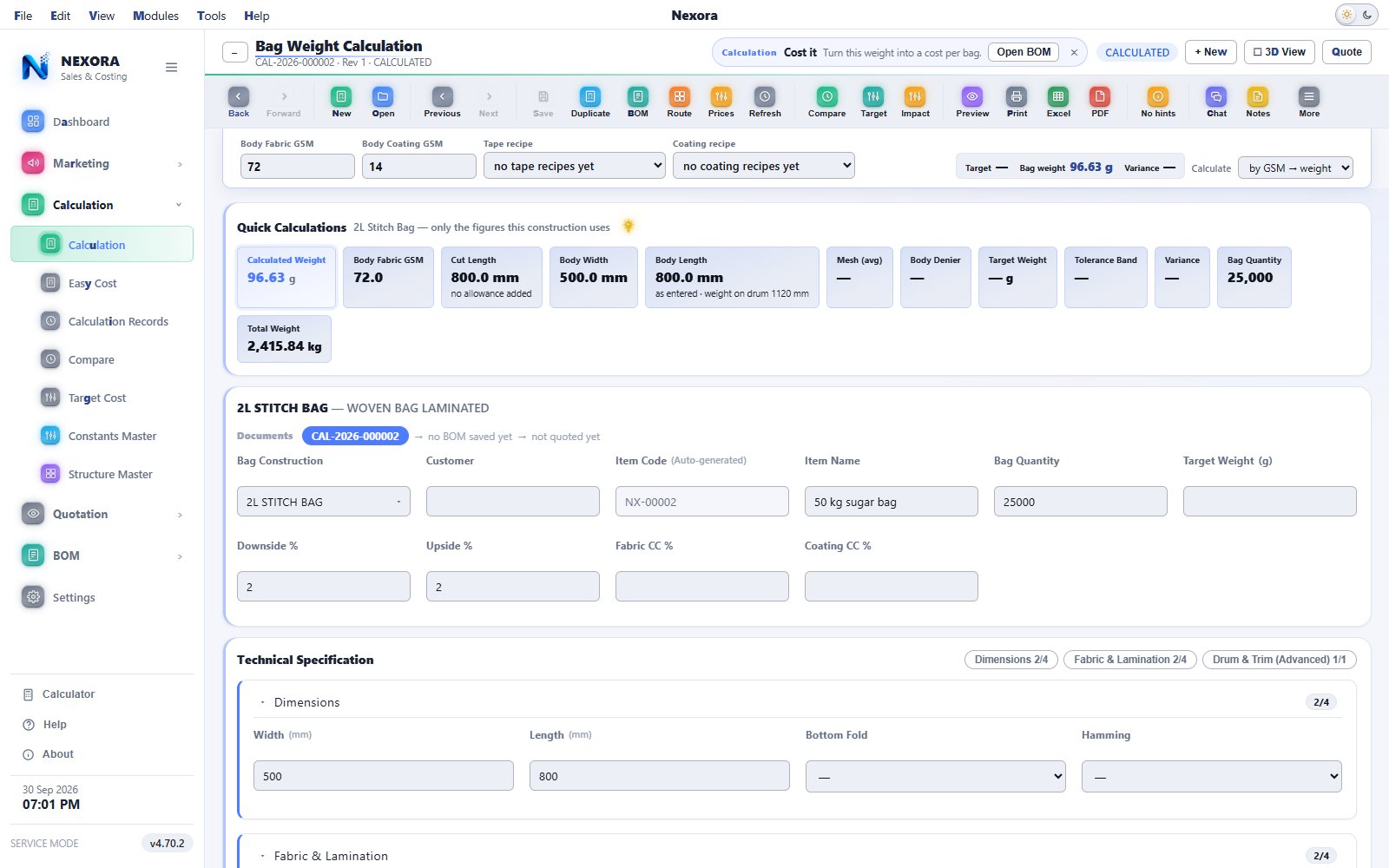The width and height of the screenshot is (1389, 868).
Task: Open the BOM toolbar icon
Action: pyautogui.click(x=638, y=102)
